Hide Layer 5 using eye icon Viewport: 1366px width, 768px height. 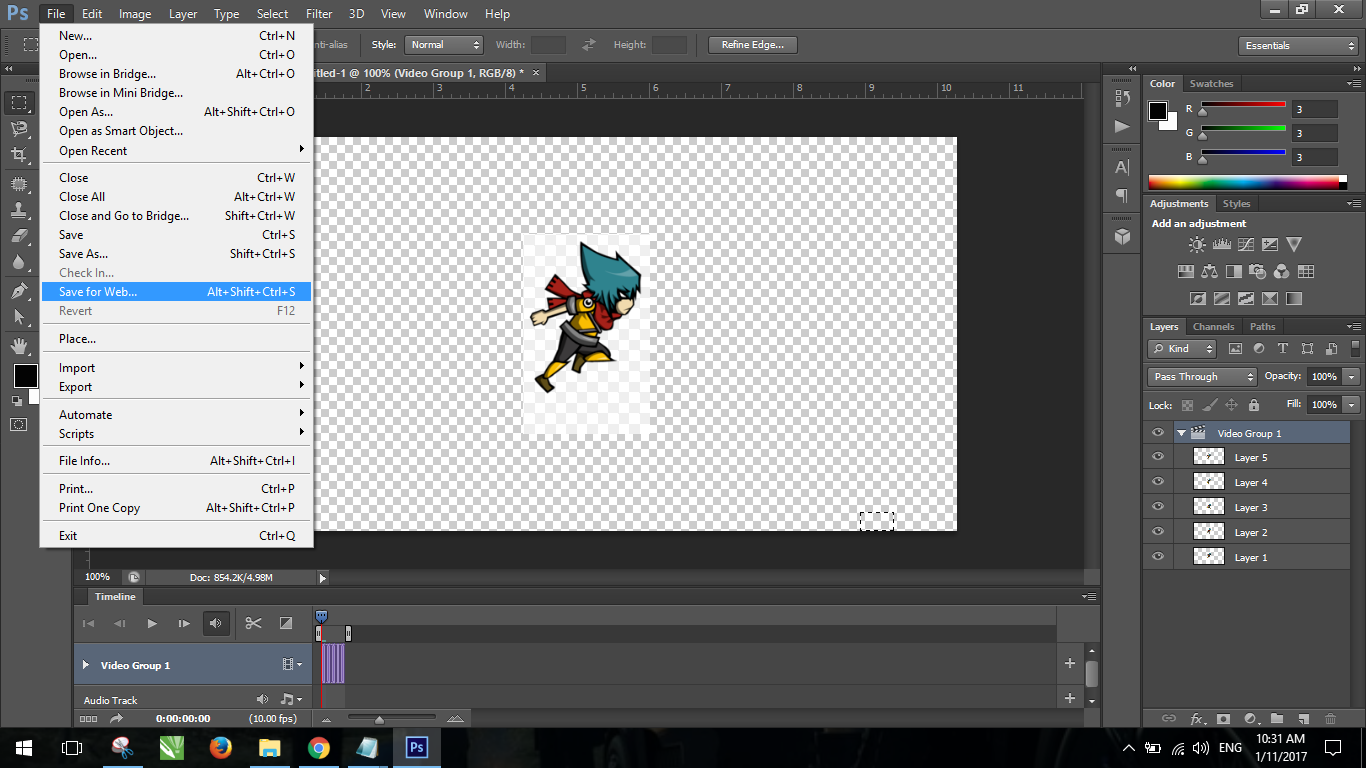(1158, 457)
